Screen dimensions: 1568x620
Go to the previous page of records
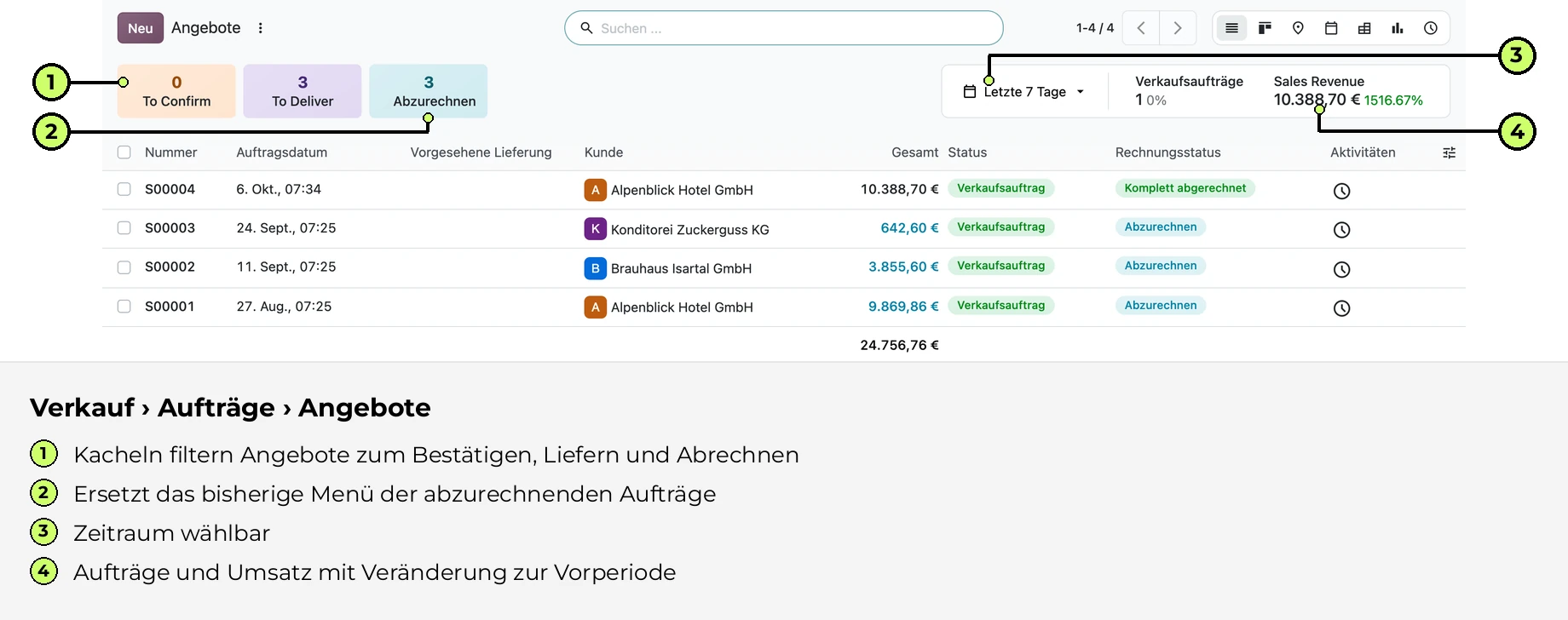coord(1141,28)
